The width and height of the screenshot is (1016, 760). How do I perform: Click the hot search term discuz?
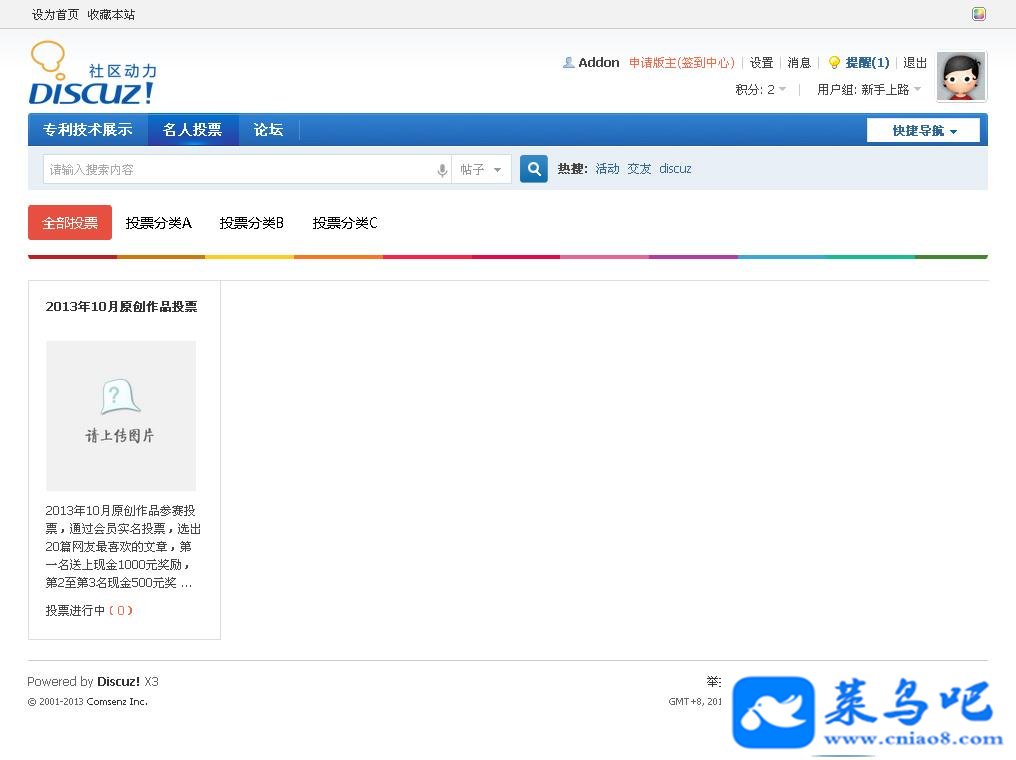(675, 169)
